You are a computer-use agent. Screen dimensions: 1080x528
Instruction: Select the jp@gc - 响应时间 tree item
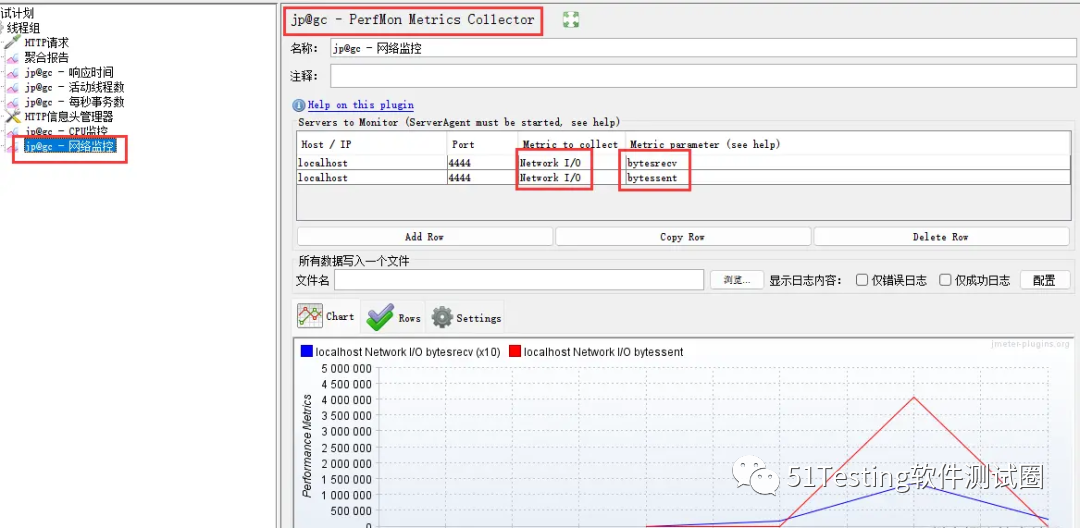[69, 73]
